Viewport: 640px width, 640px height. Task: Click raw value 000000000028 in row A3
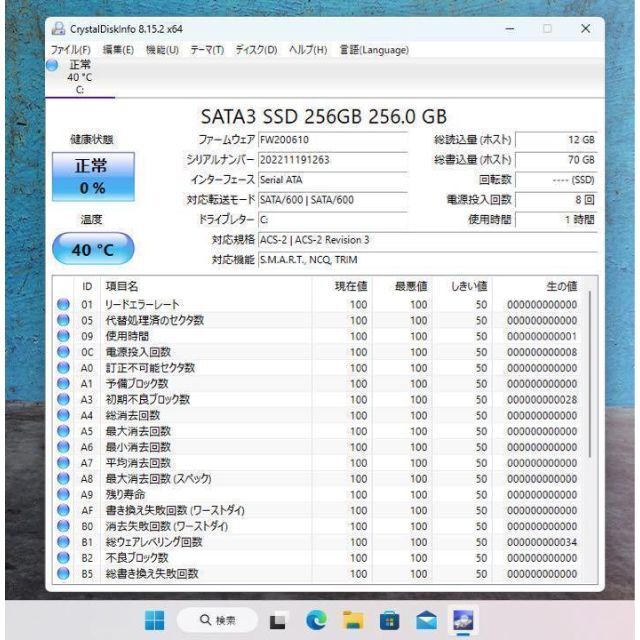tap(542, 400)
